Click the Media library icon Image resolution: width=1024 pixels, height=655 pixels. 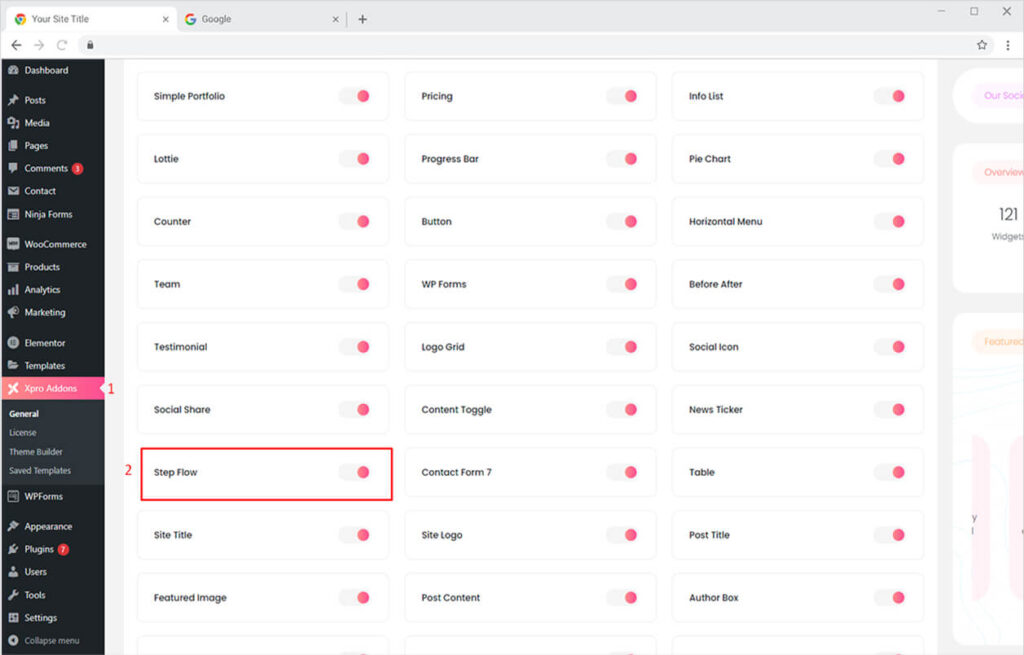click(x=13, y=123)
